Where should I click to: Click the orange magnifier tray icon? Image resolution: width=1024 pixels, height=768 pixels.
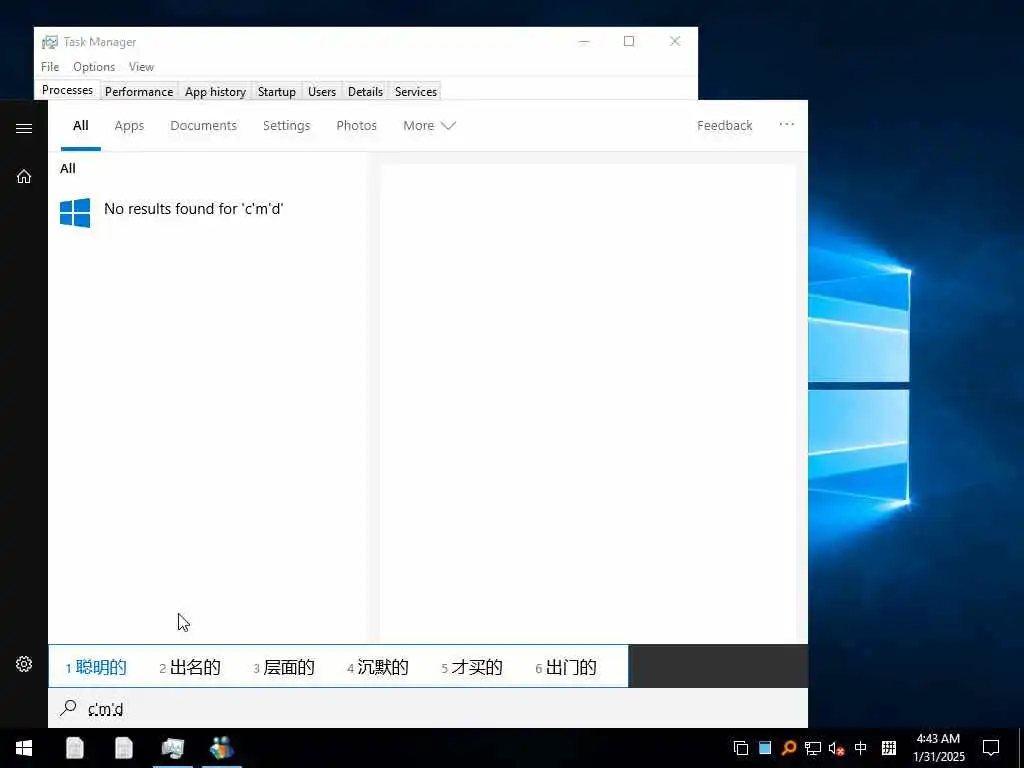[x=789, y=748]
